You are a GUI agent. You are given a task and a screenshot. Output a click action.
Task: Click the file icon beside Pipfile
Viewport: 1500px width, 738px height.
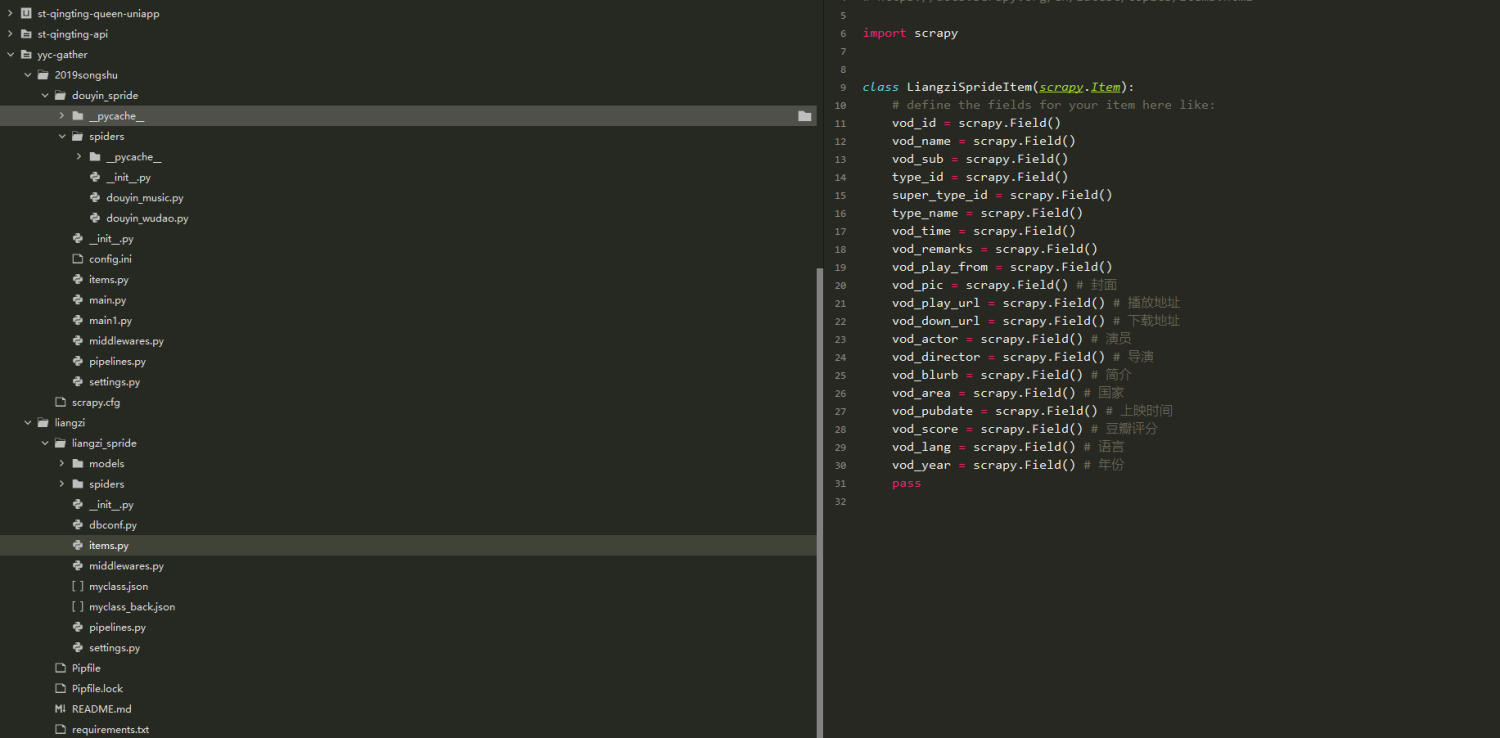(x=61, y=668)
